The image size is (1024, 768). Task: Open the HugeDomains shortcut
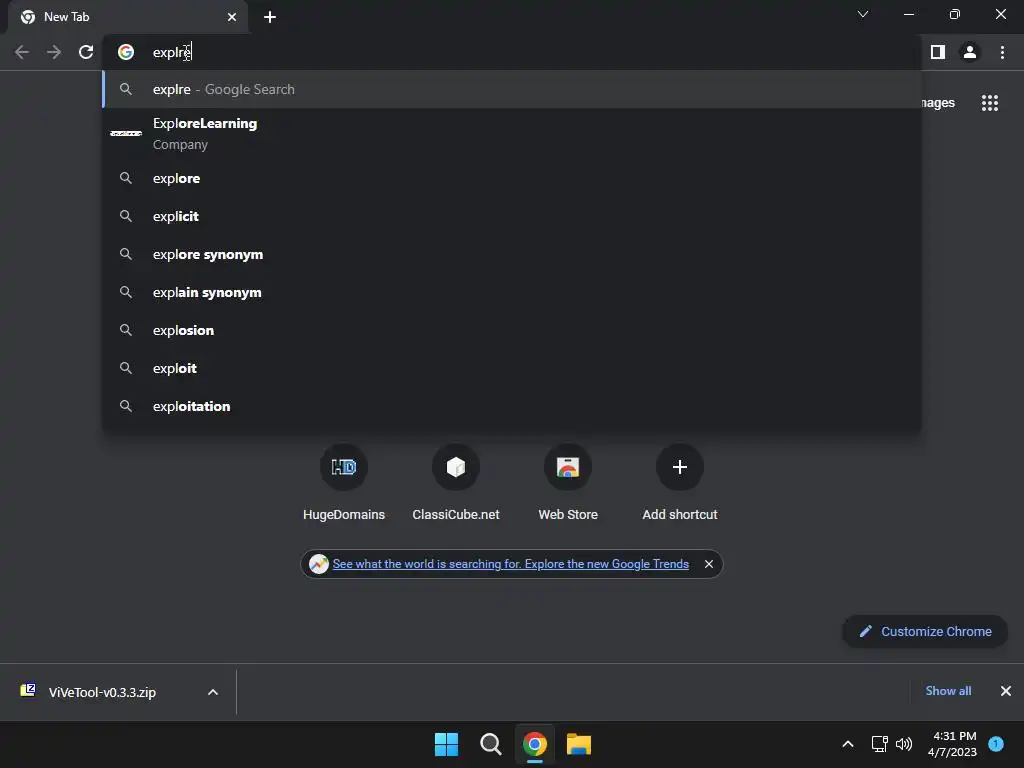(x=344, y=482)
